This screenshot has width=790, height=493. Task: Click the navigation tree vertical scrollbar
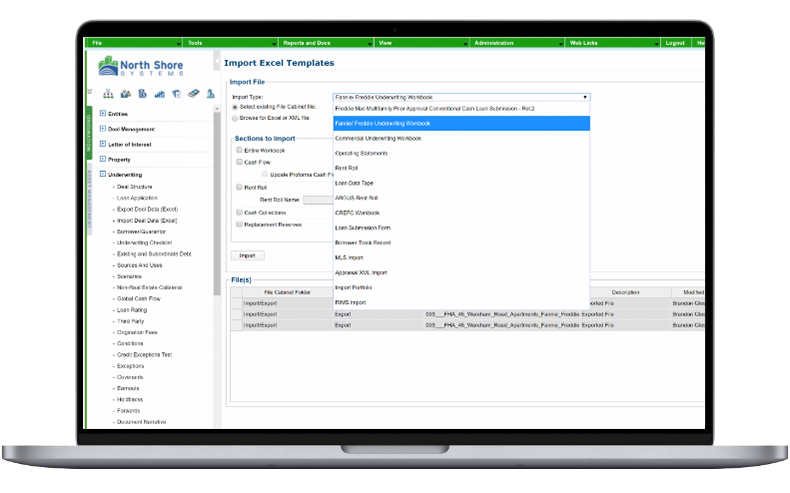point(217,202)
